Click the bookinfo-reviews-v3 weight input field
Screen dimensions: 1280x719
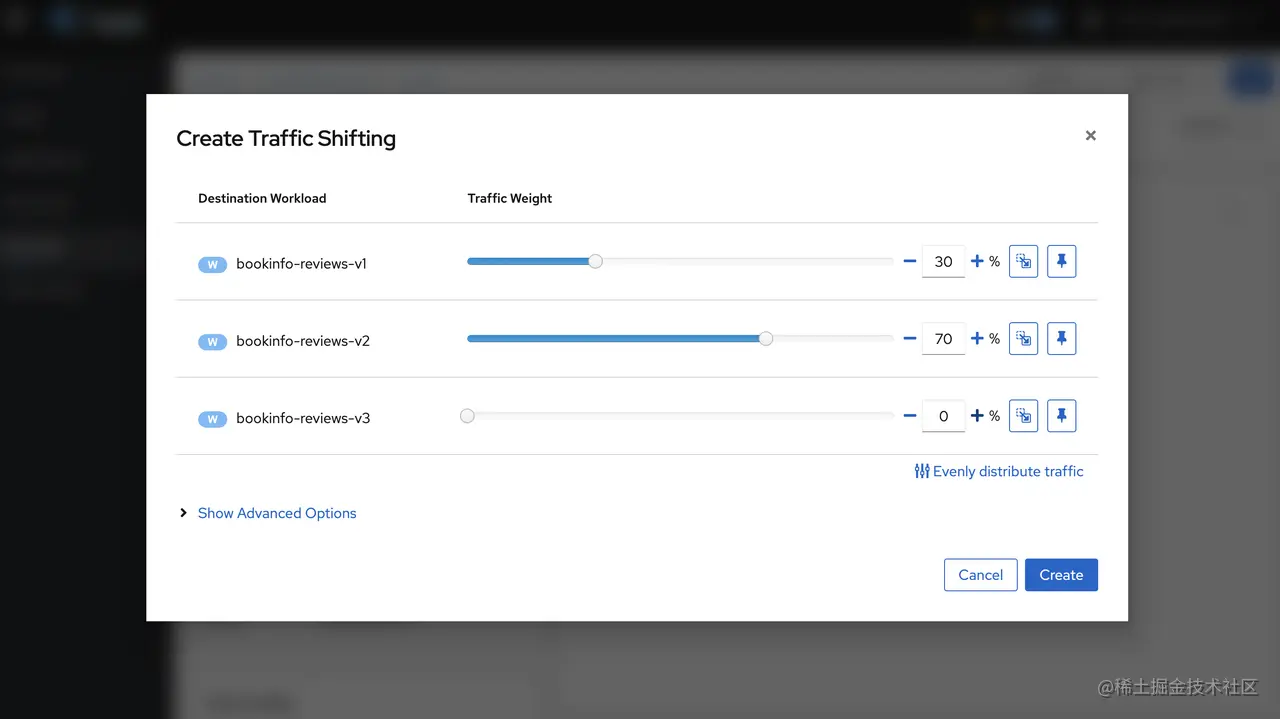click(943, 416)
